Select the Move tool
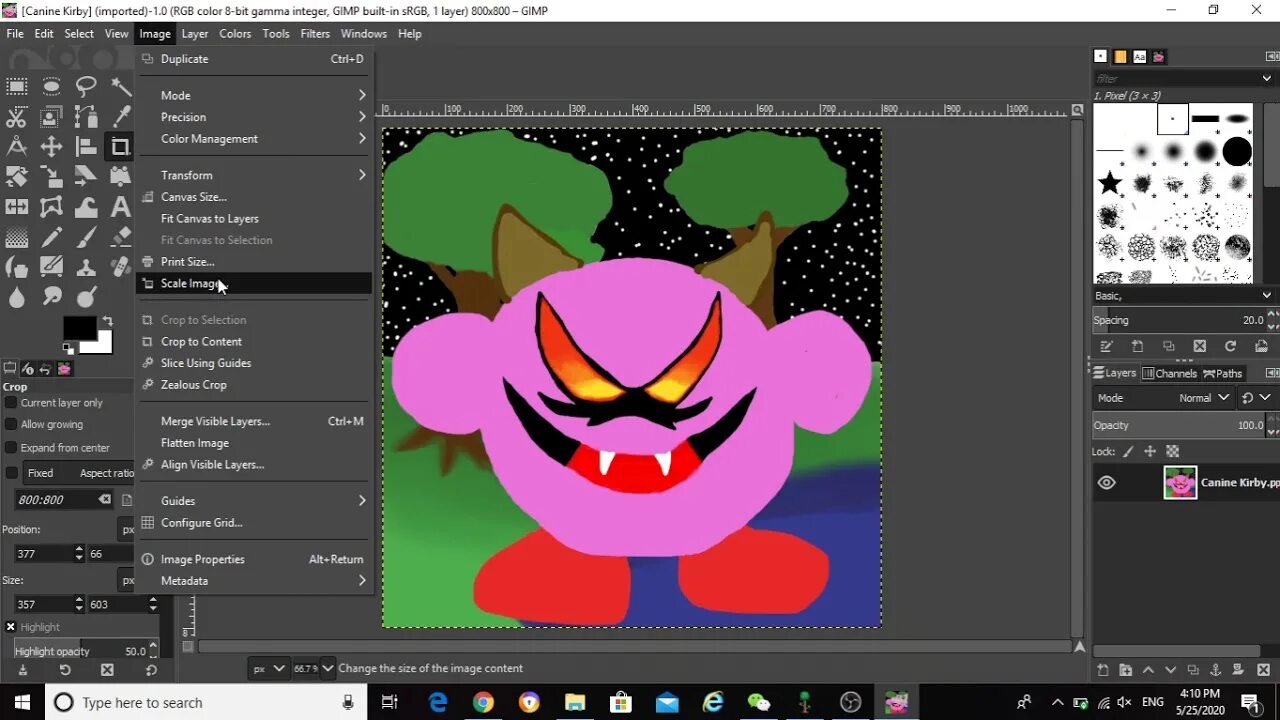 pos(51,147)
